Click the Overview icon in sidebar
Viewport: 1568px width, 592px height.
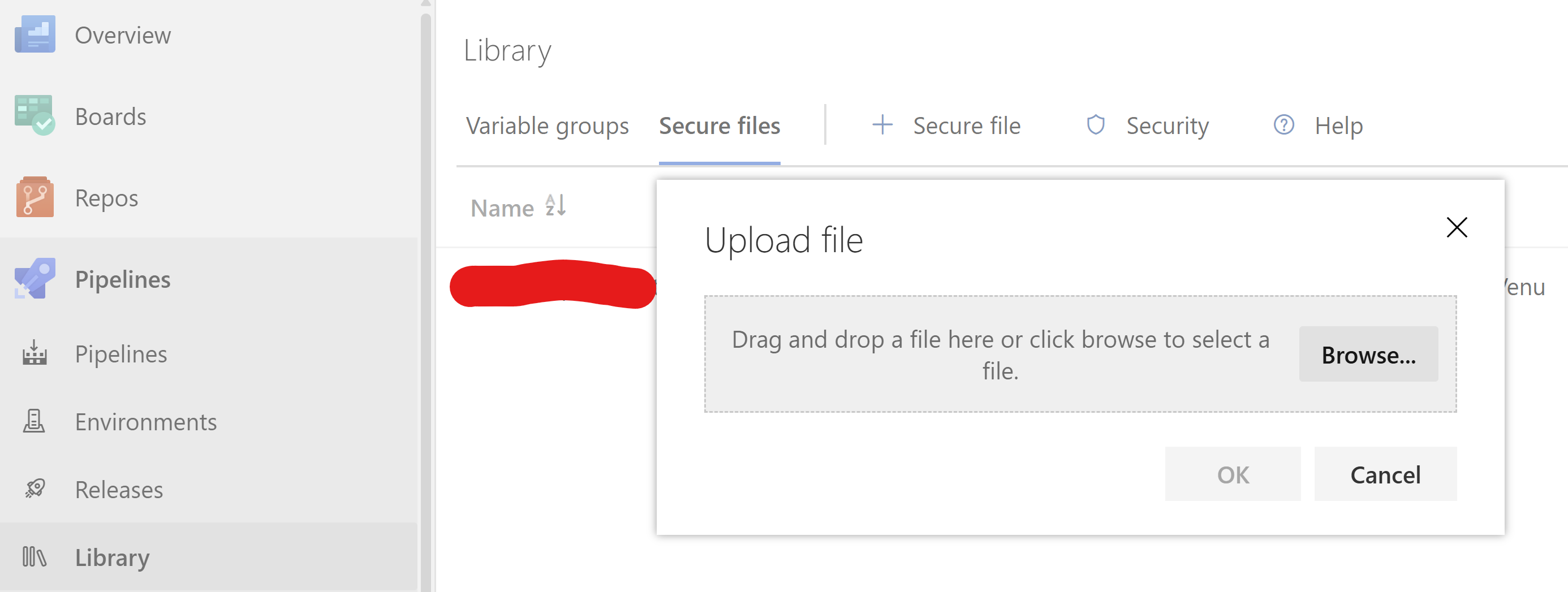click(35, 34)
